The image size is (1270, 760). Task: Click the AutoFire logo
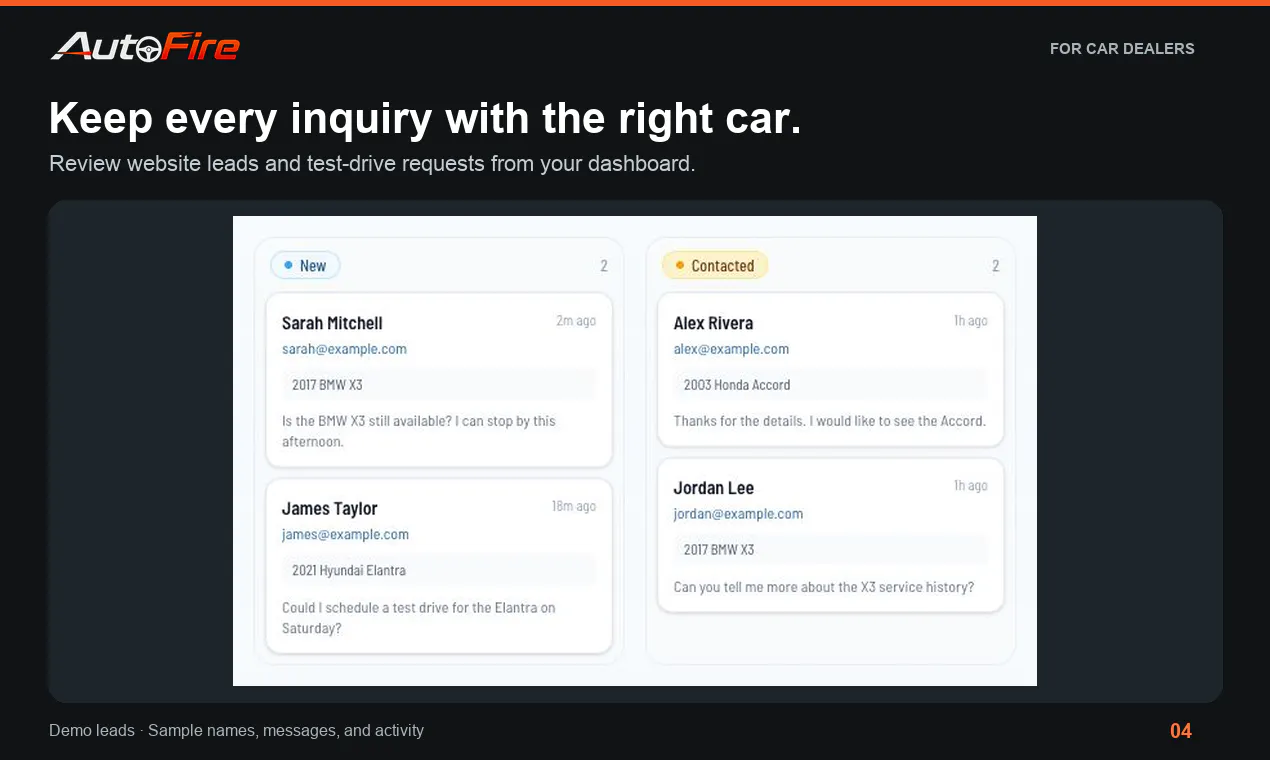(145, 47)
